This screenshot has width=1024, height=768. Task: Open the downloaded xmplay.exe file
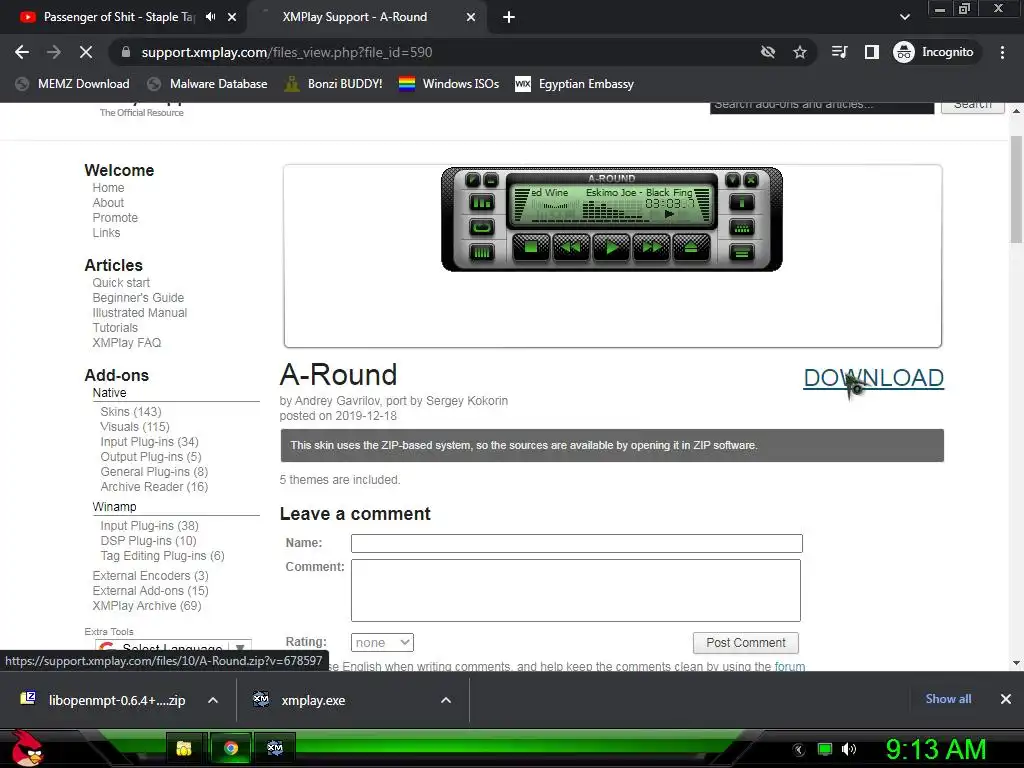click(313, 700)
